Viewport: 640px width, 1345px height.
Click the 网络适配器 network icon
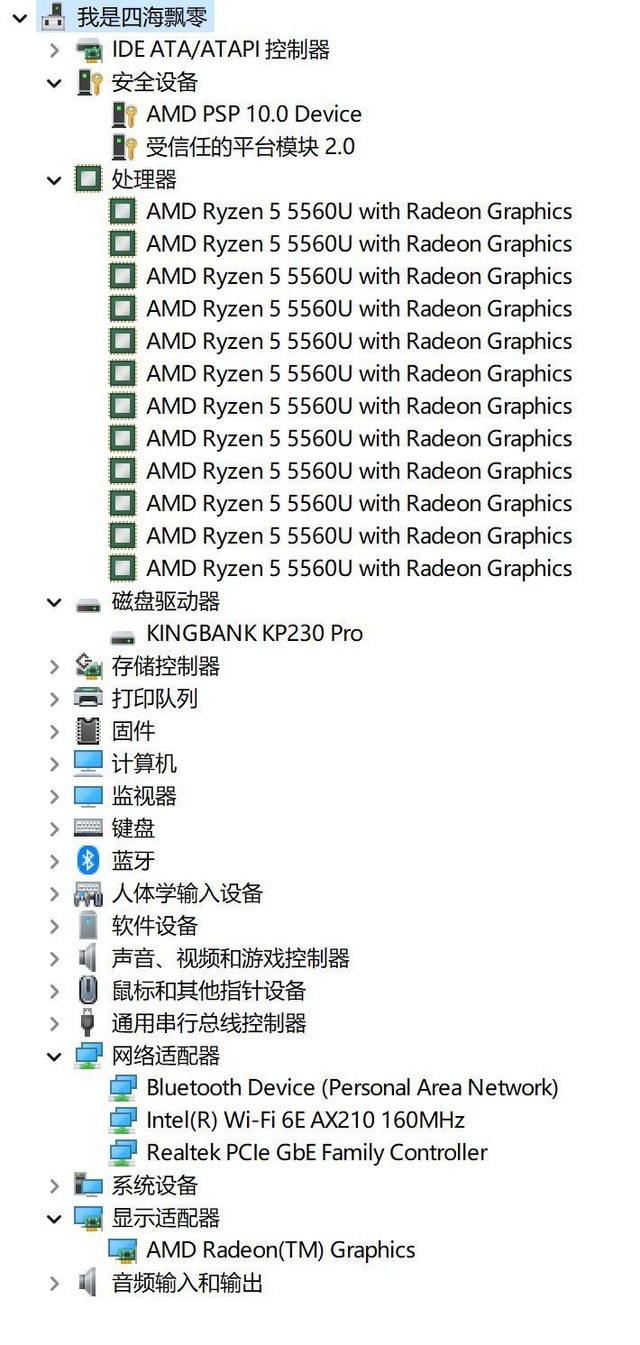coord(88,1055)
